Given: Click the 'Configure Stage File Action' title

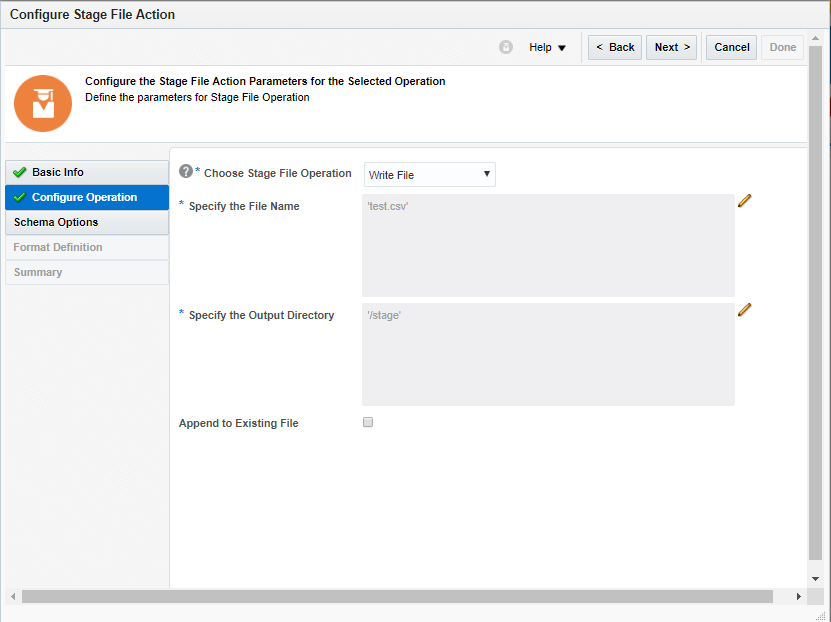Looking at the screenshot, I should pos(92,14).
